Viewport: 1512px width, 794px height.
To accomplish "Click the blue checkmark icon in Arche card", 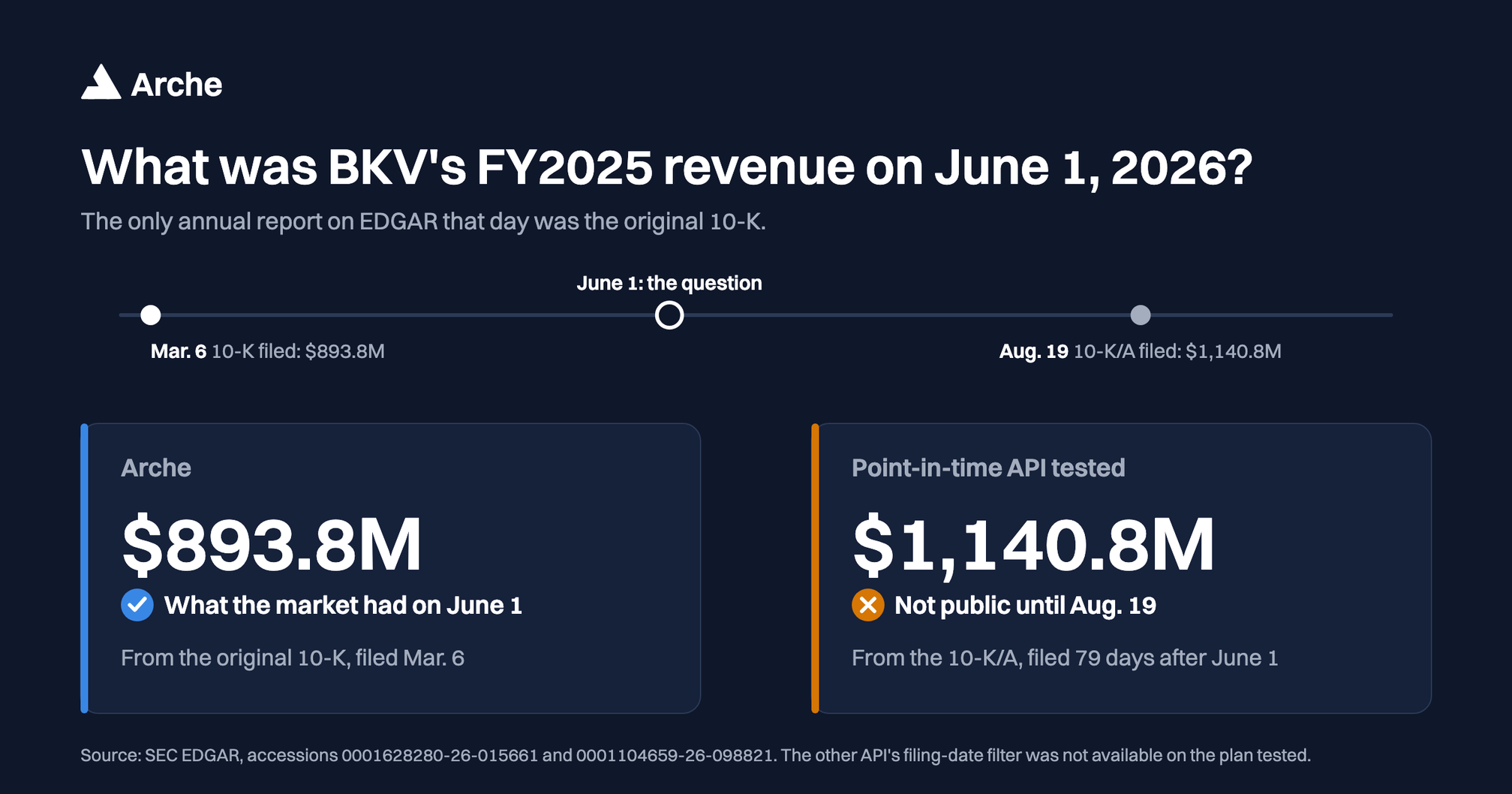I will [x=137, y=605].
